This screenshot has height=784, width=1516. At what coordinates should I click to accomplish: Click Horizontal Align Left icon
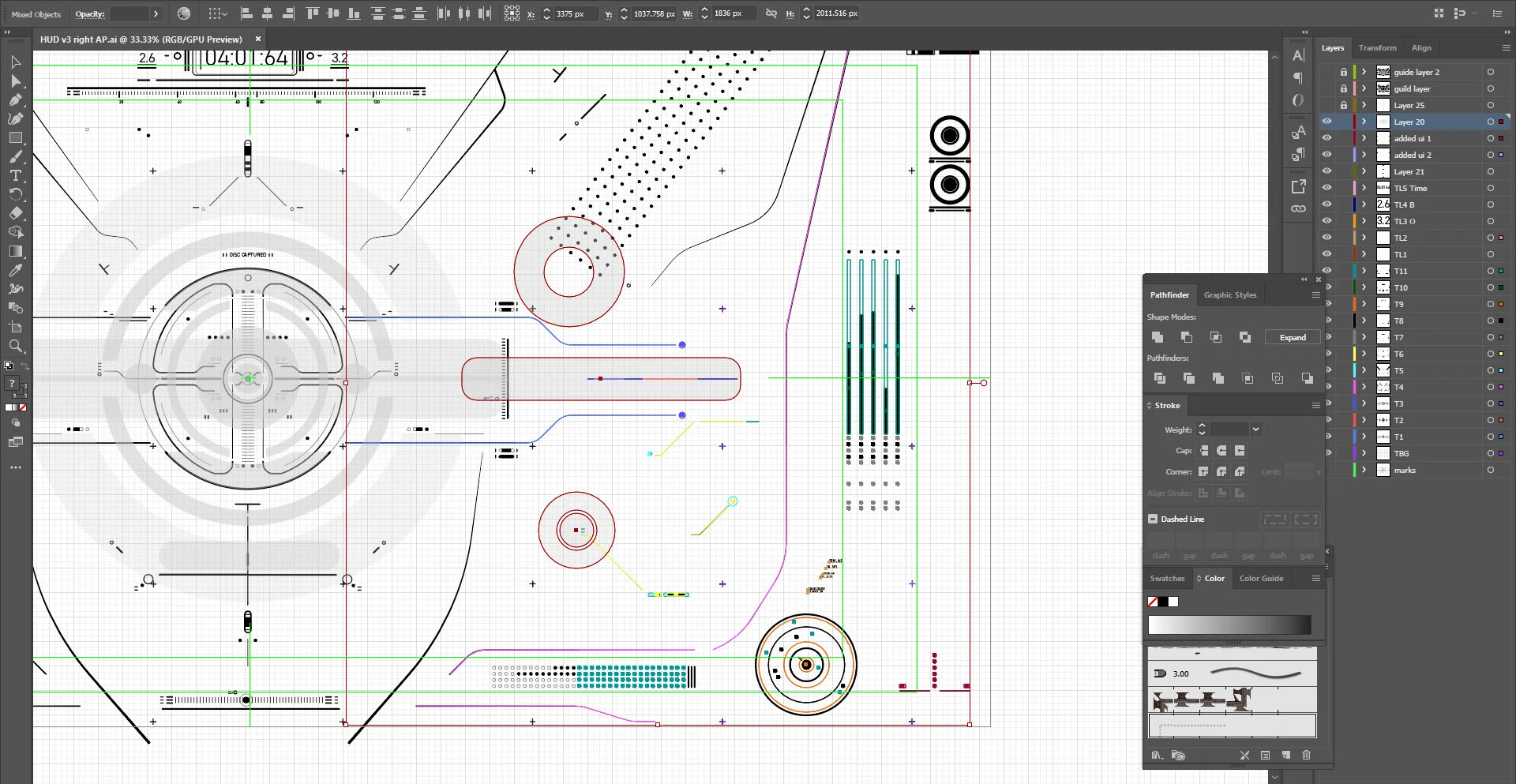click(246, 13)
